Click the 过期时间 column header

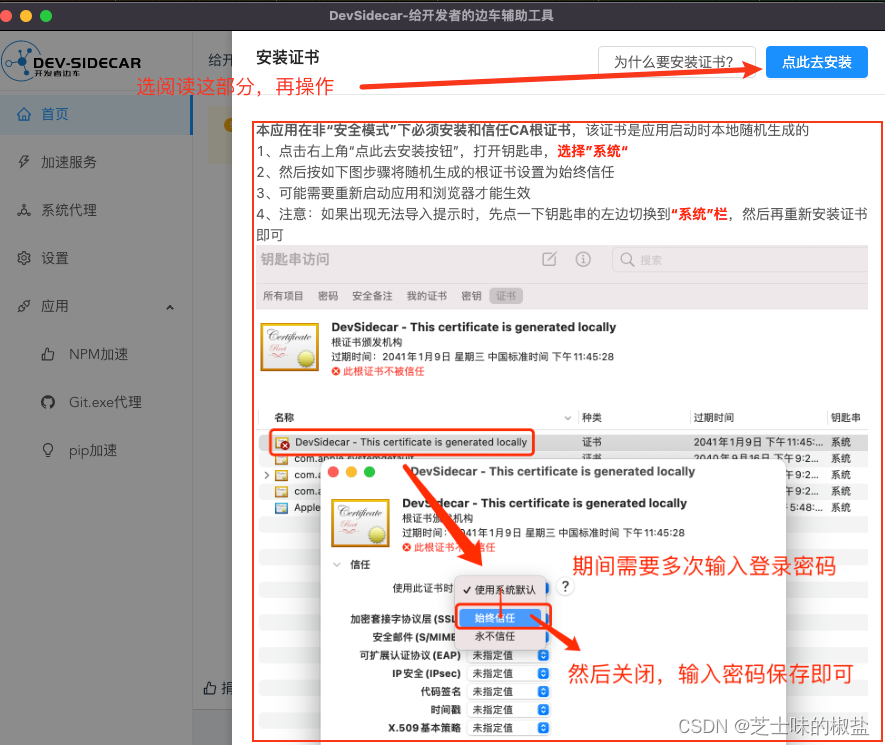(x=714, y=418)
